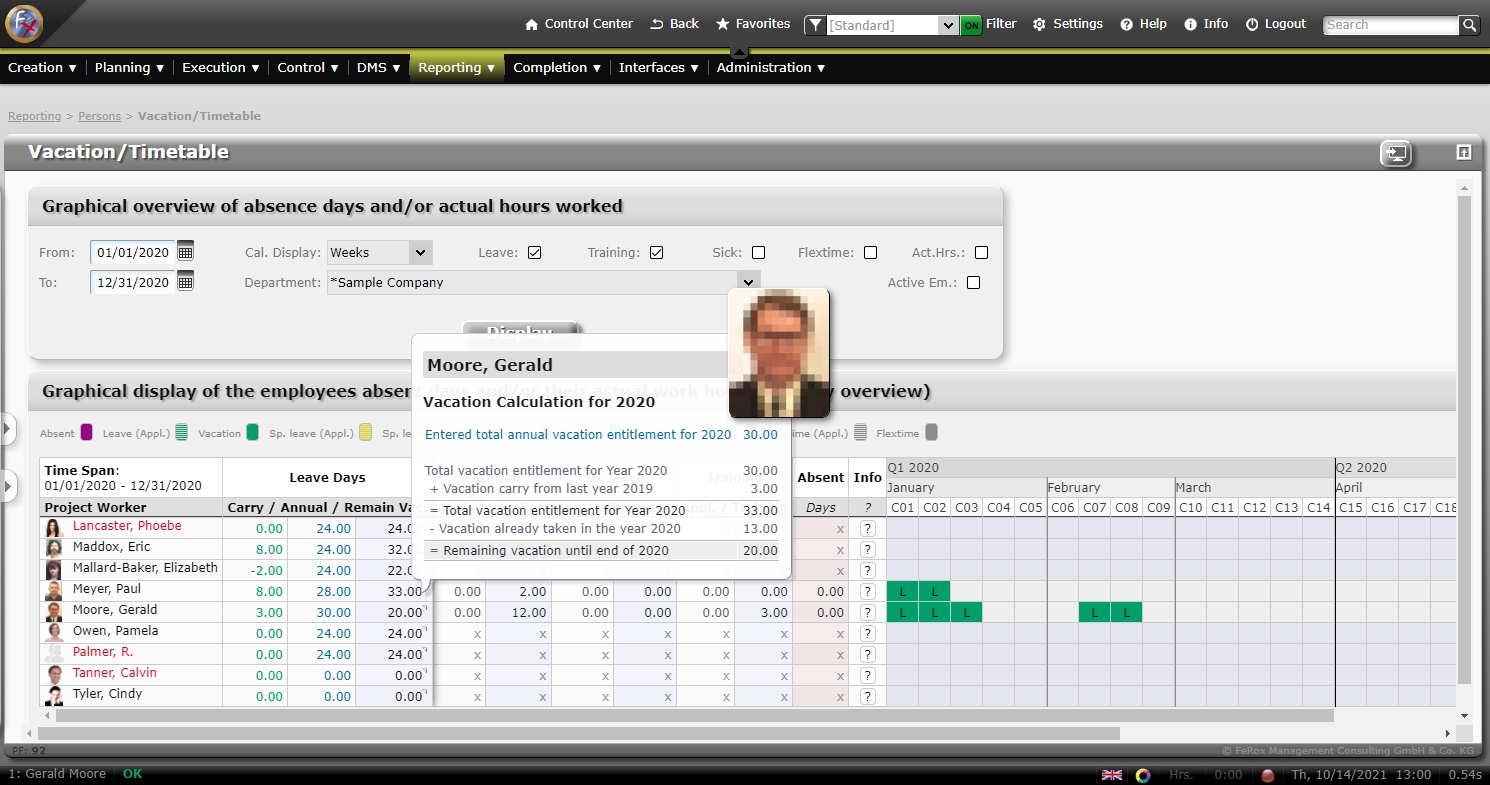Open the calendar picker for To date
Viewport: 1490px width, 785px height.
point(185,282)
